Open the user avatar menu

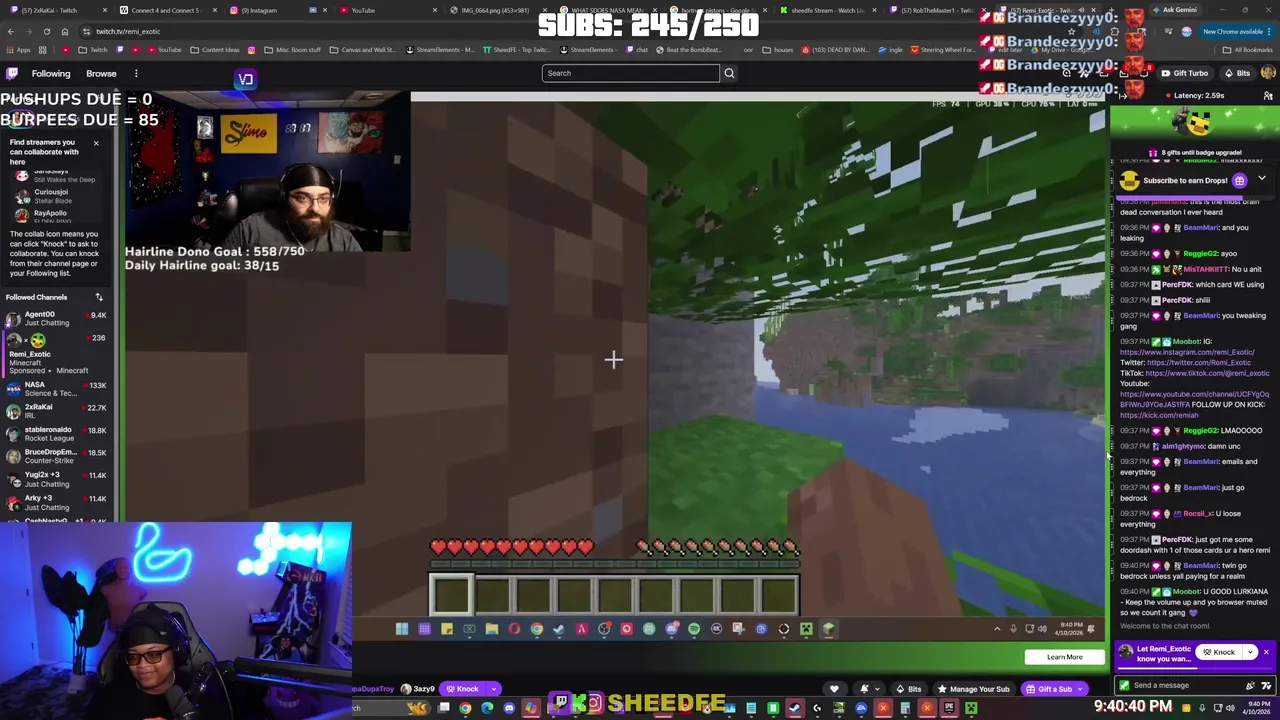coord(1269,73)
